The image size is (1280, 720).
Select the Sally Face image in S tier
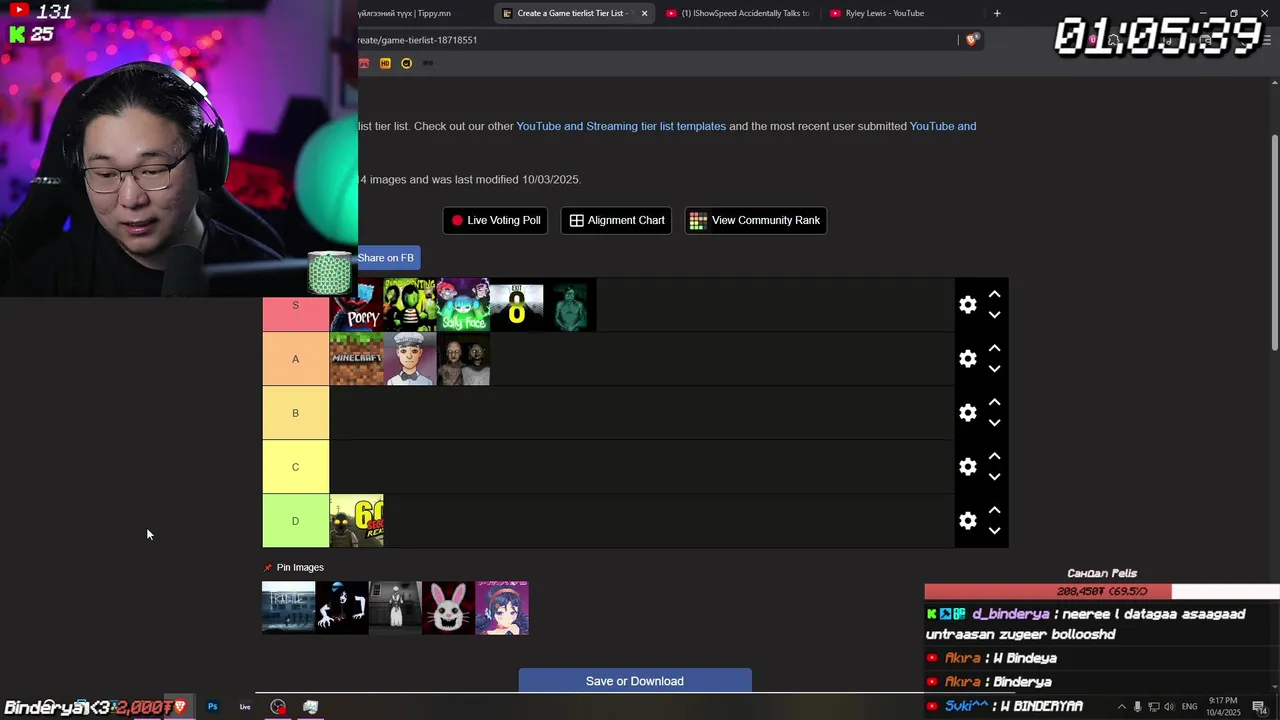coord(463,305)
